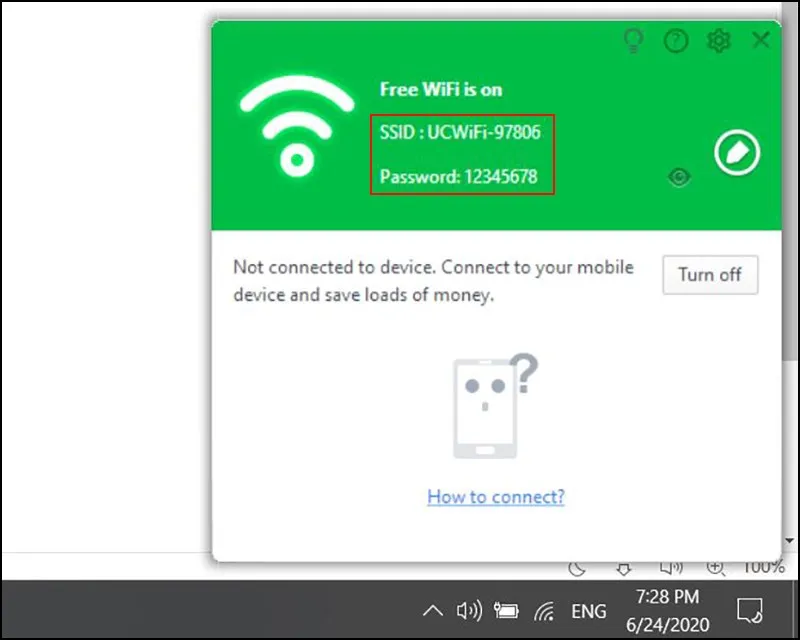
Task: Turn off the Free WiFi hotspot
Action: tap(710, 275)
